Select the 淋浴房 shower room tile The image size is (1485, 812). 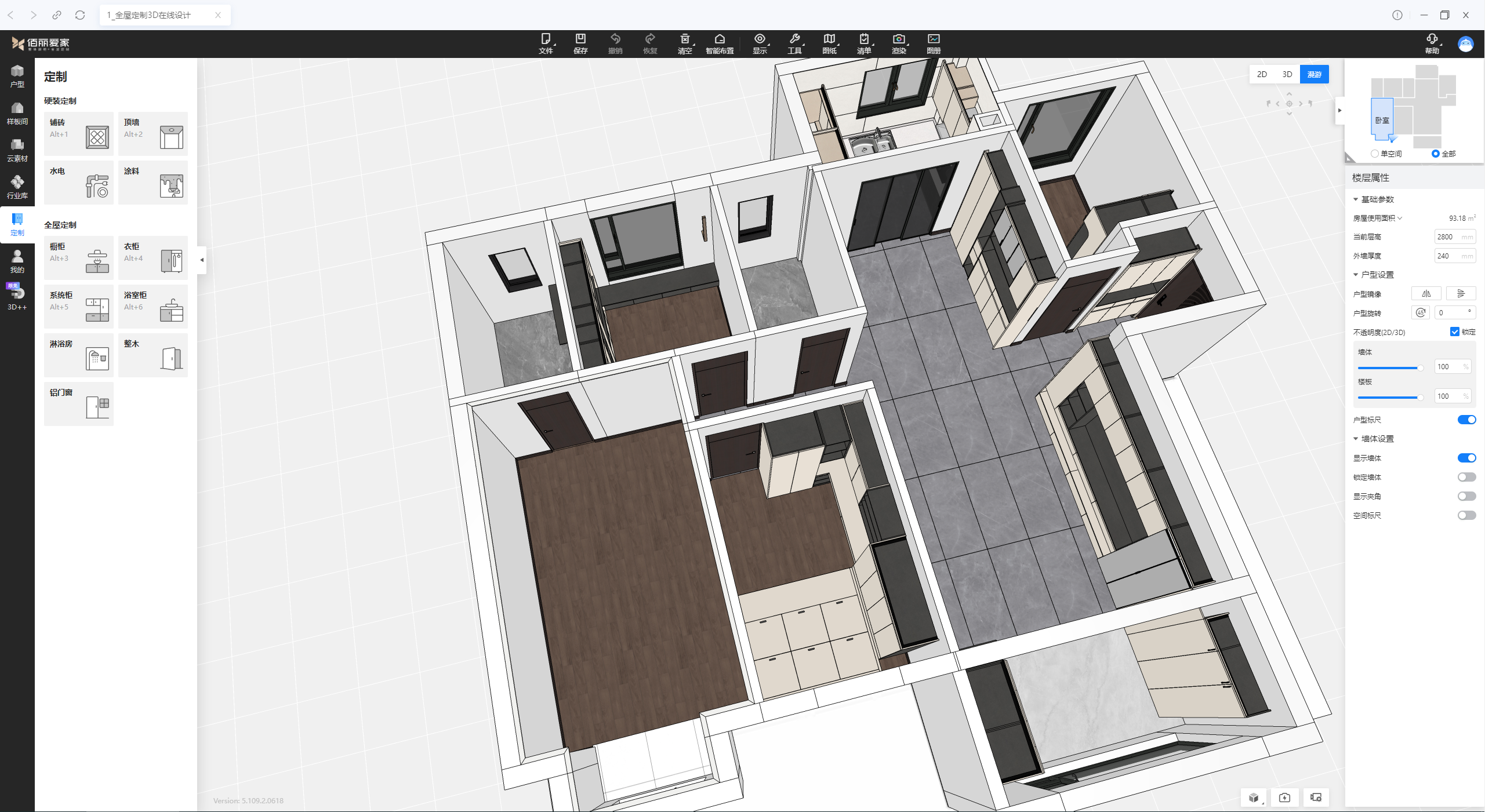pos(78,355)
